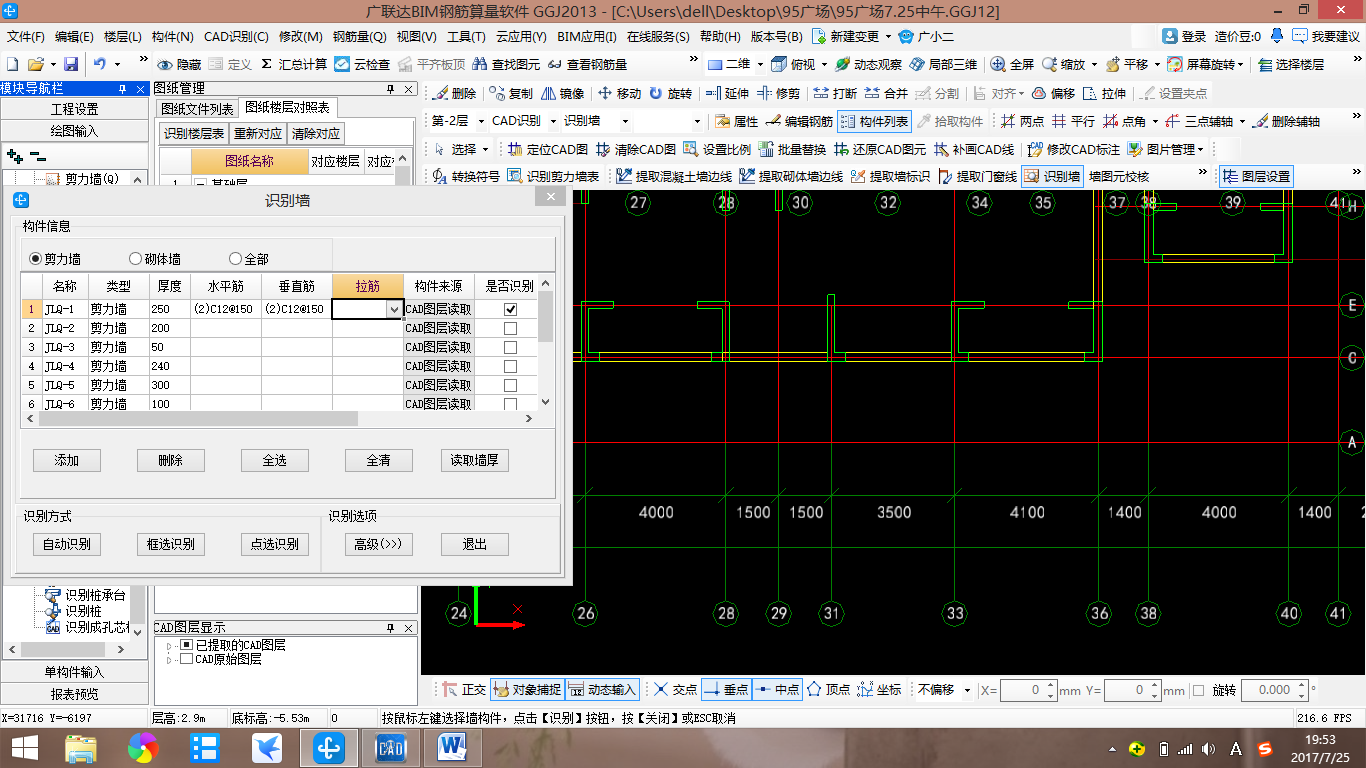
Task: Select the 移动 move tool
Action: (x=619, y=94)
